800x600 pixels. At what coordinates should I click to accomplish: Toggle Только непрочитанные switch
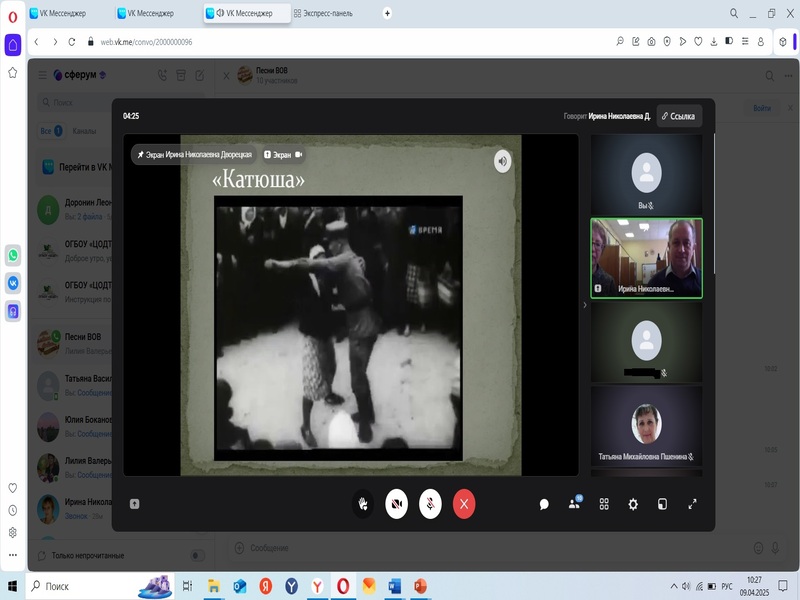pyautogui.click(x=197, y=556)
